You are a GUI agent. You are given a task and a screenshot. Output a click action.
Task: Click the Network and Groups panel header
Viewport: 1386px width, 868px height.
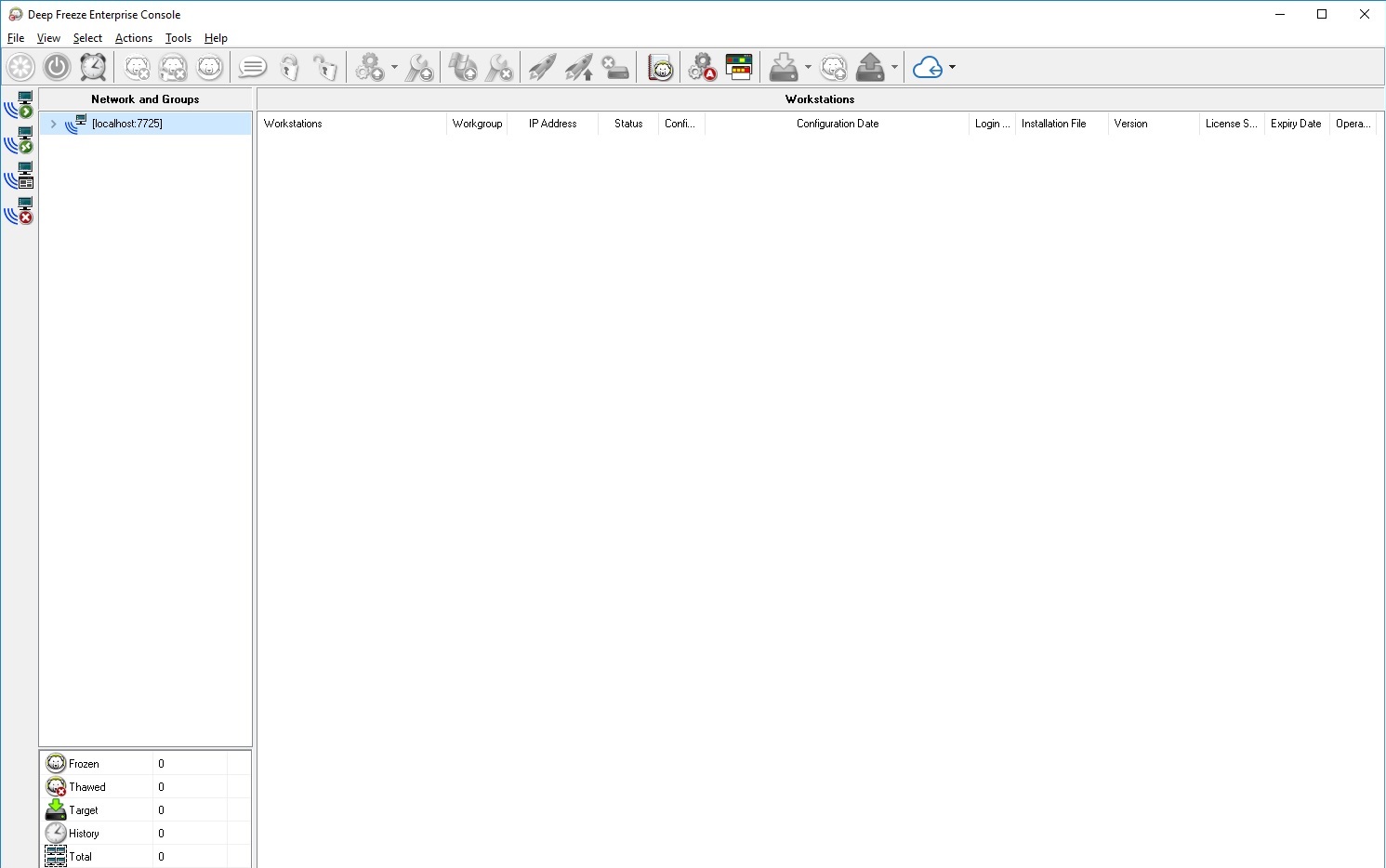pos(145,99)
